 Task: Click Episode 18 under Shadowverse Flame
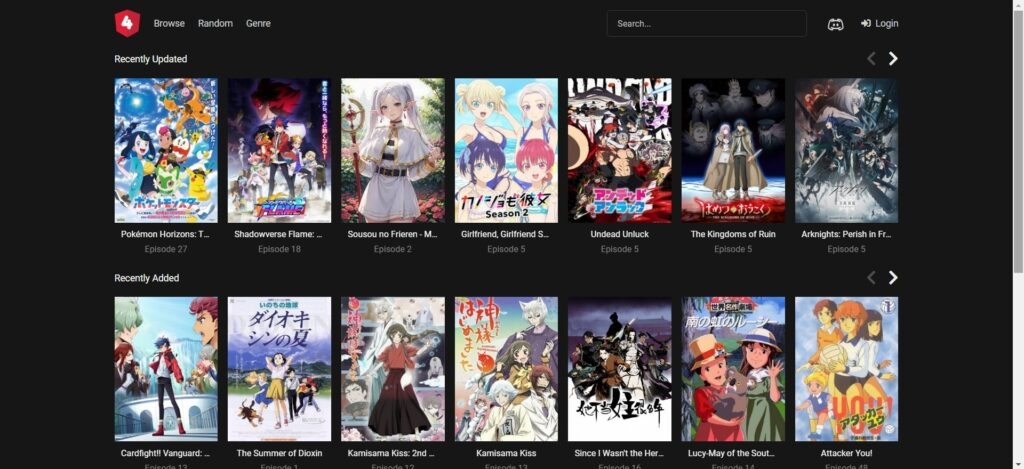280,249
